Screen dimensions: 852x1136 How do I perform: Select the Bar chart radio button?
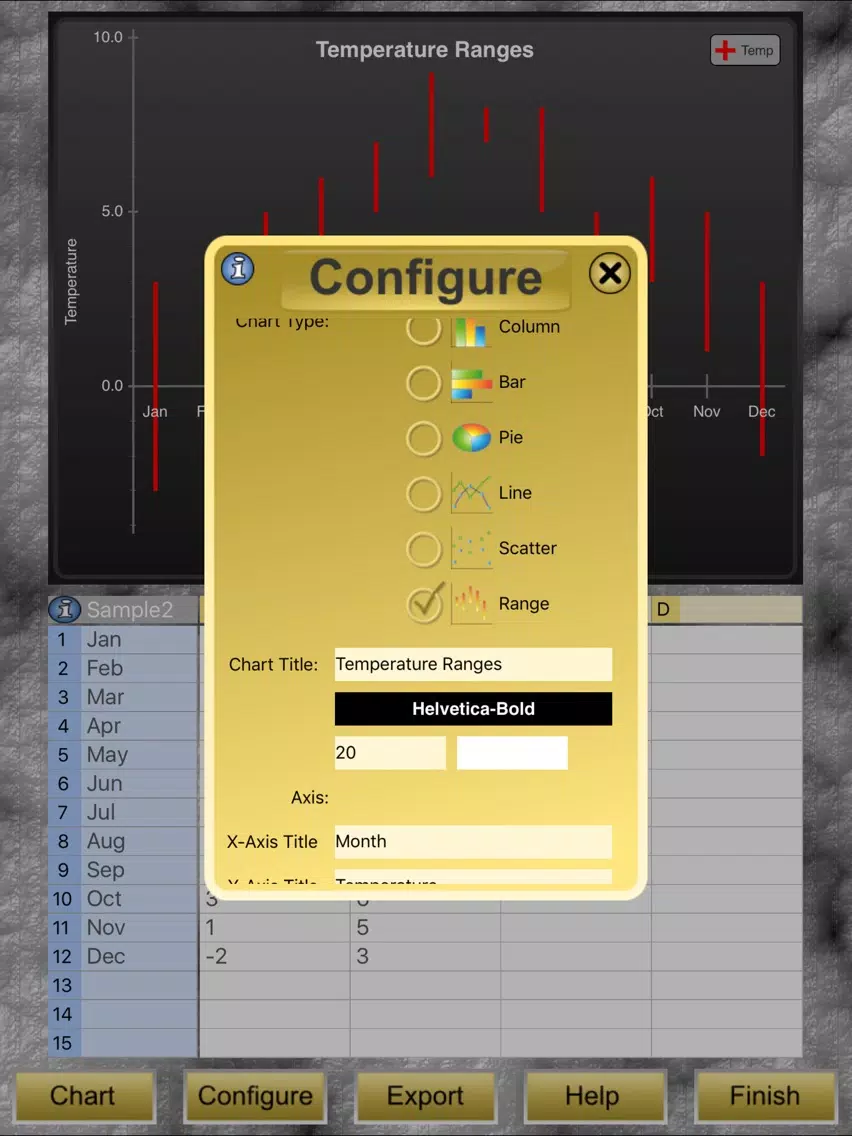pyautogui.click(x=424, y=383)
